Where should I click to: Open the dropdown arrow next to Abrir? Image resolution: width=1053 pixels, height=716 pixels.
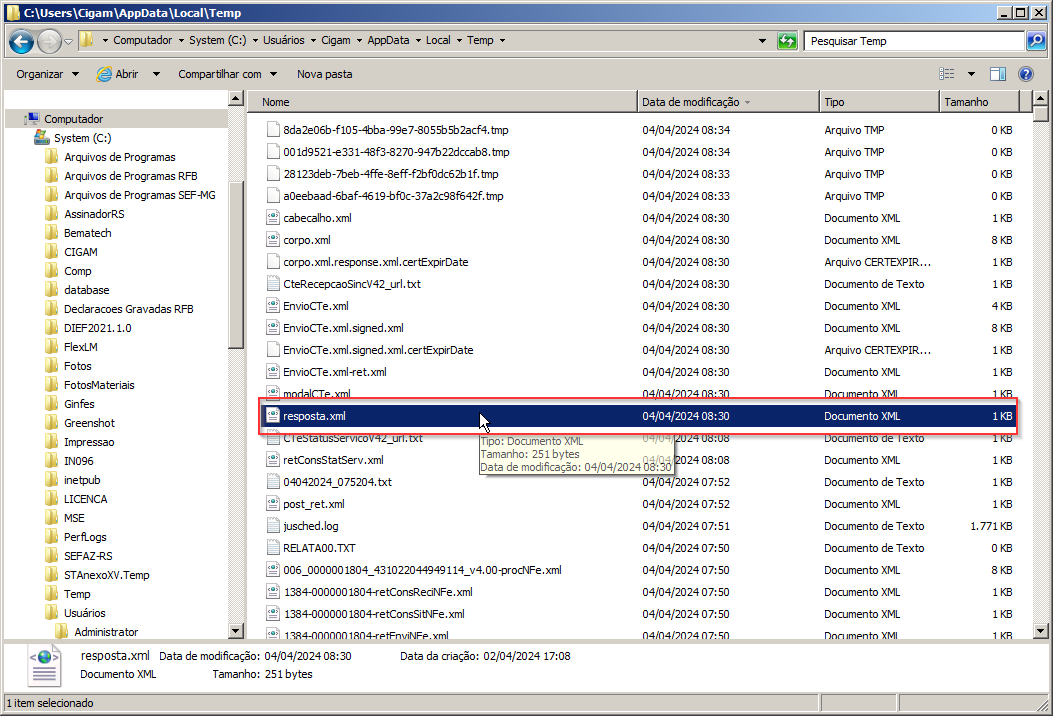point(156,74)
